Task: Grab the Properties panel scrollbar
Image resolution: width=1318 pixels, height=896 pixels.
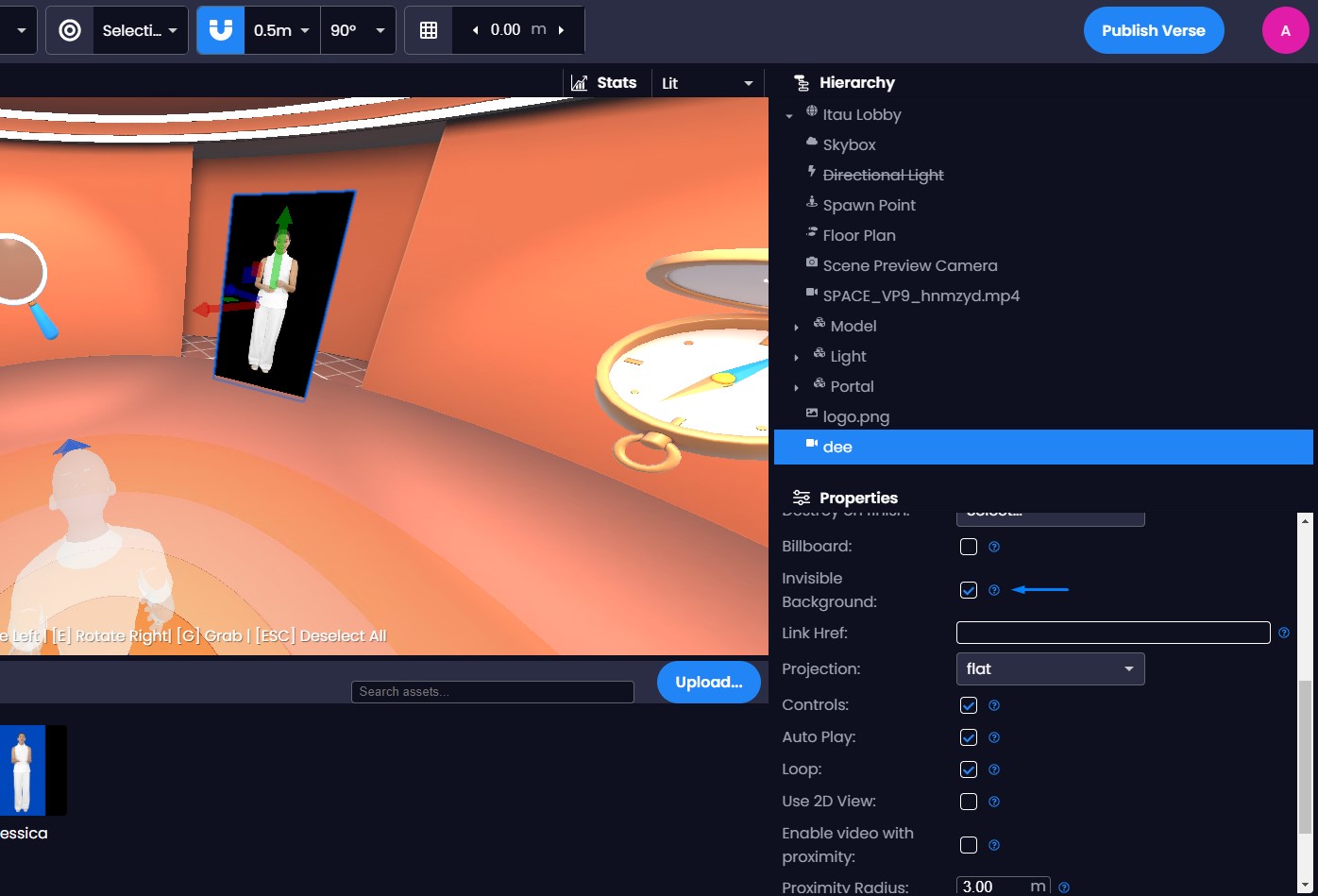Action: click(1306, 757)
